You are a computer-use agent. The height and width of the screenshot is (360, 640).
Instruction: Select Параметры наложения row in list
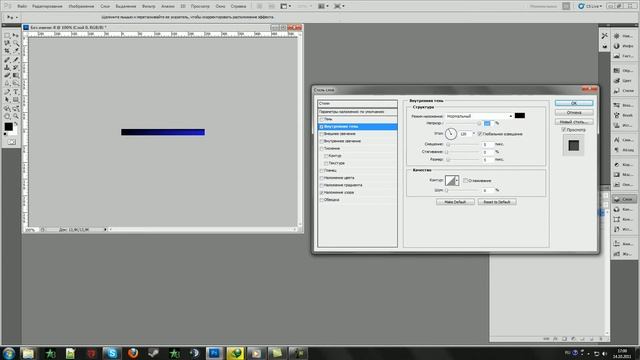click(358, 111)
